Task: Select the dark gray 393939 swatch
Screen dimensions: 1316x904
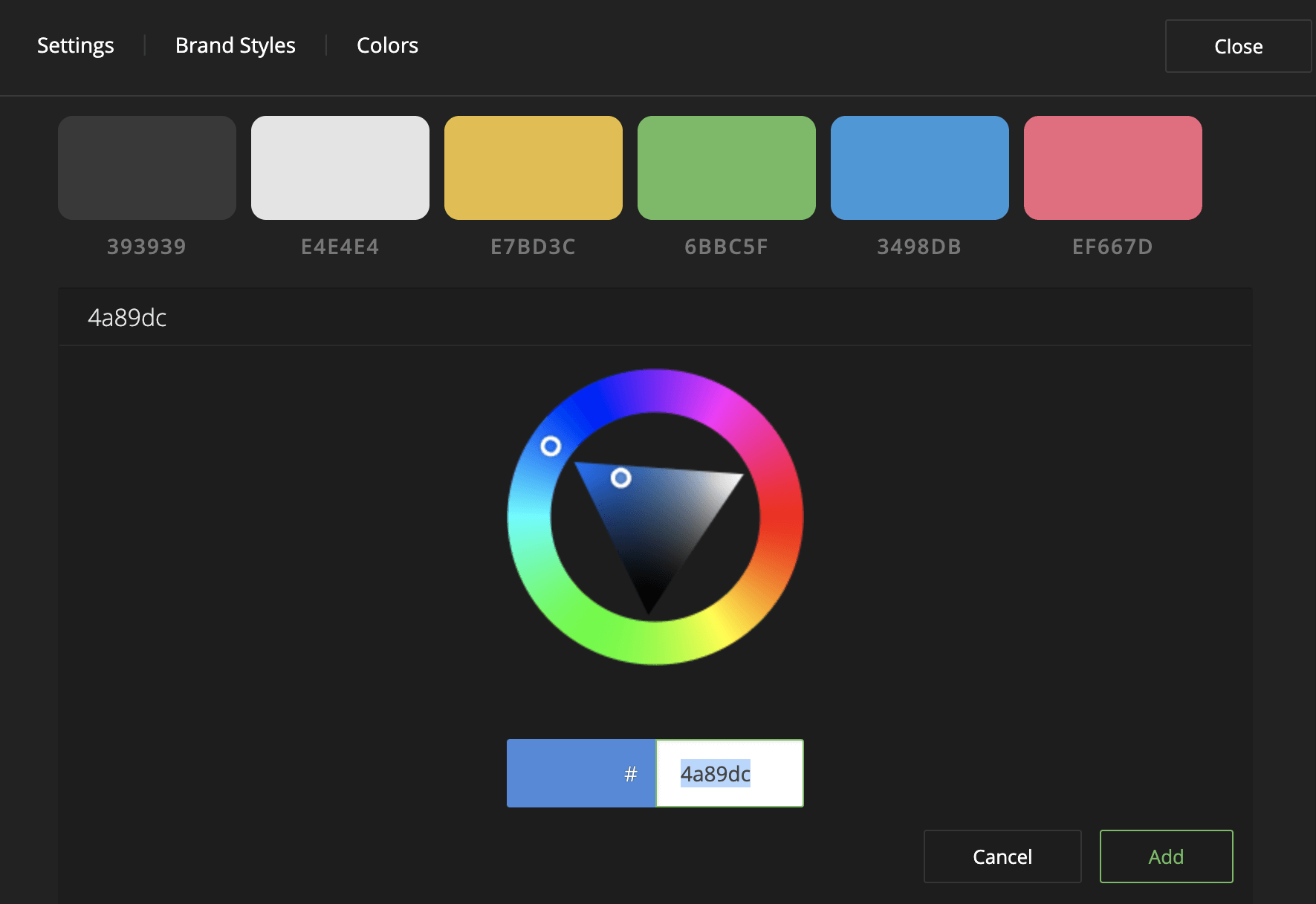Action: 147,168
